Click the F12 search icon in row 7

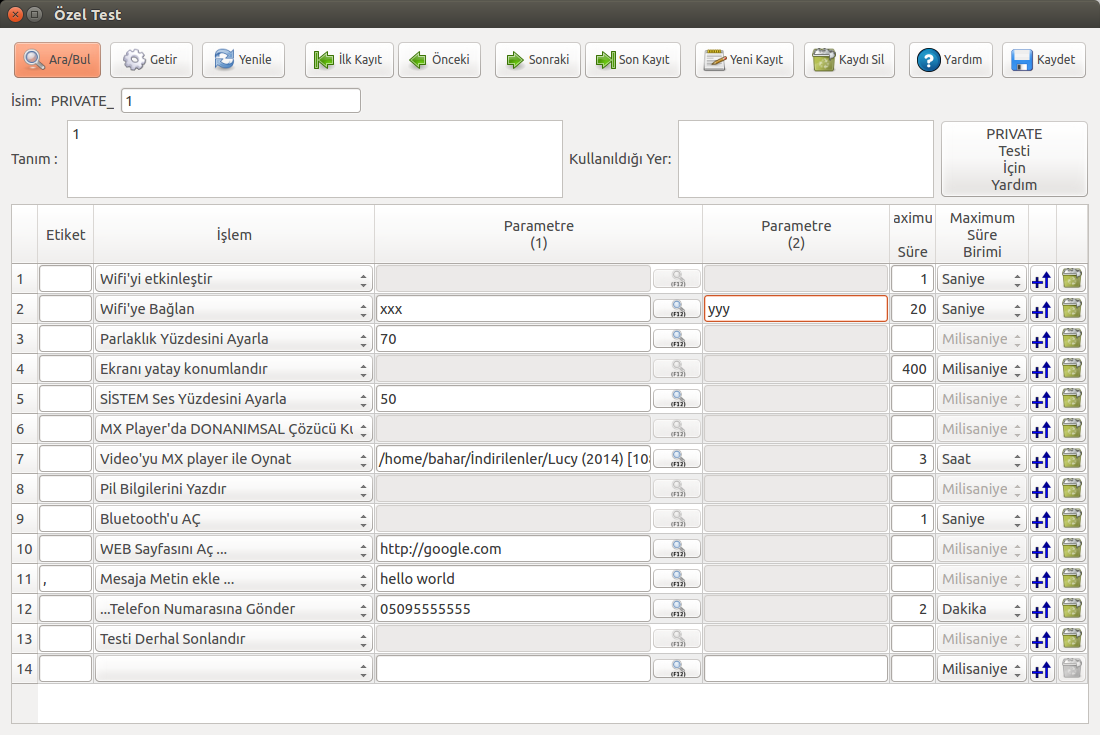(677, 459)
